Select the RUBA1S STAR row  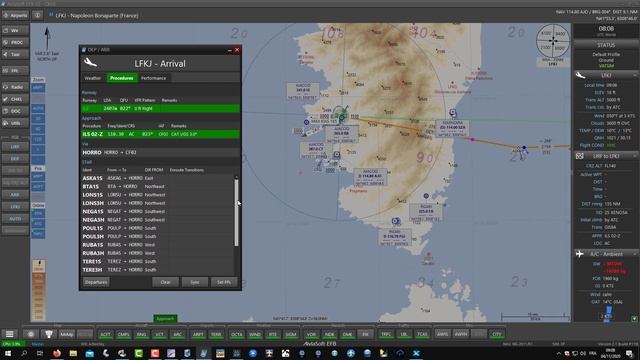pyautogui.click(x=158, y=244)
